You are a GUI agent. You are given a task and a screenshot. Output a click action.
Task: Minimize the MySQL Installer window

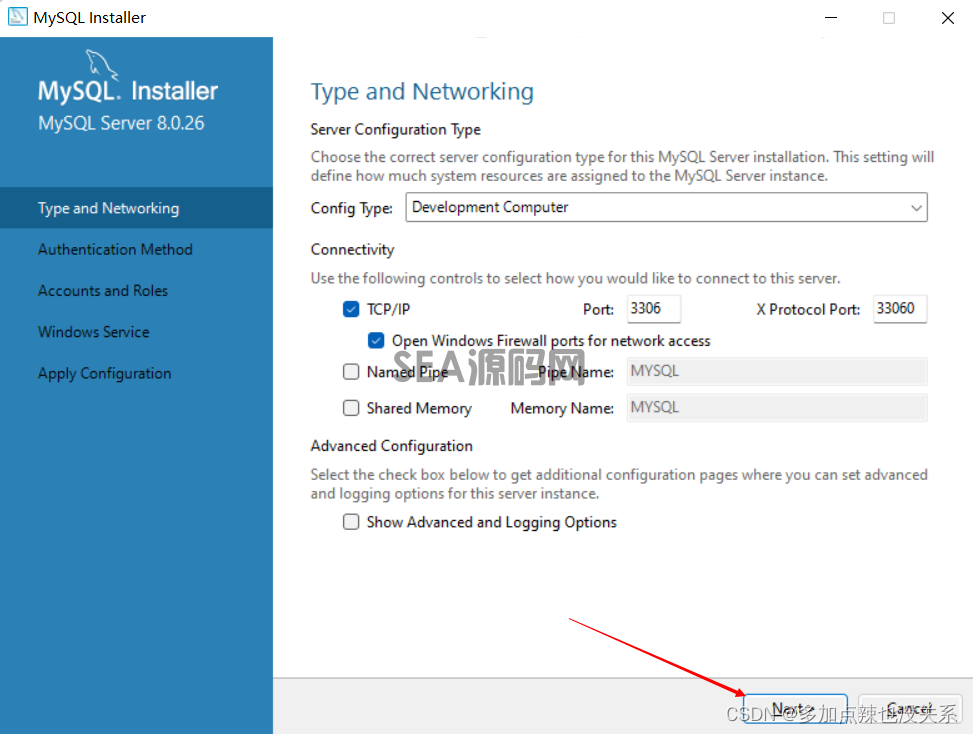(x=831, y=17)
